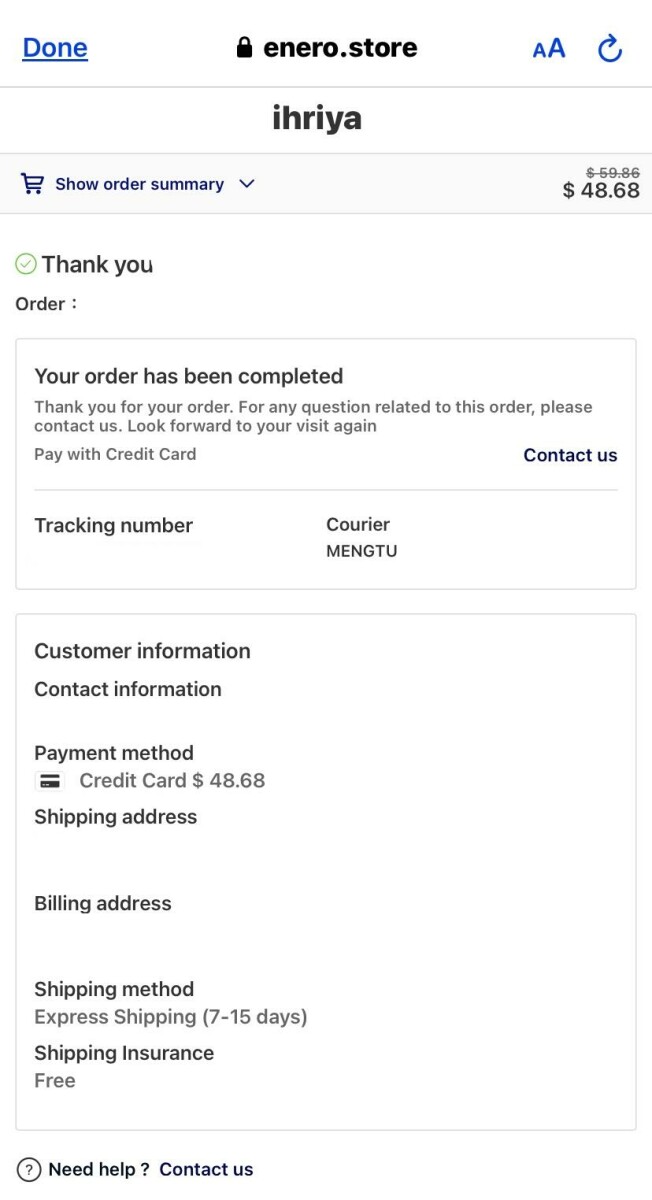
Task: Click the green checkmark circle icon
Action: pos(26,264)
